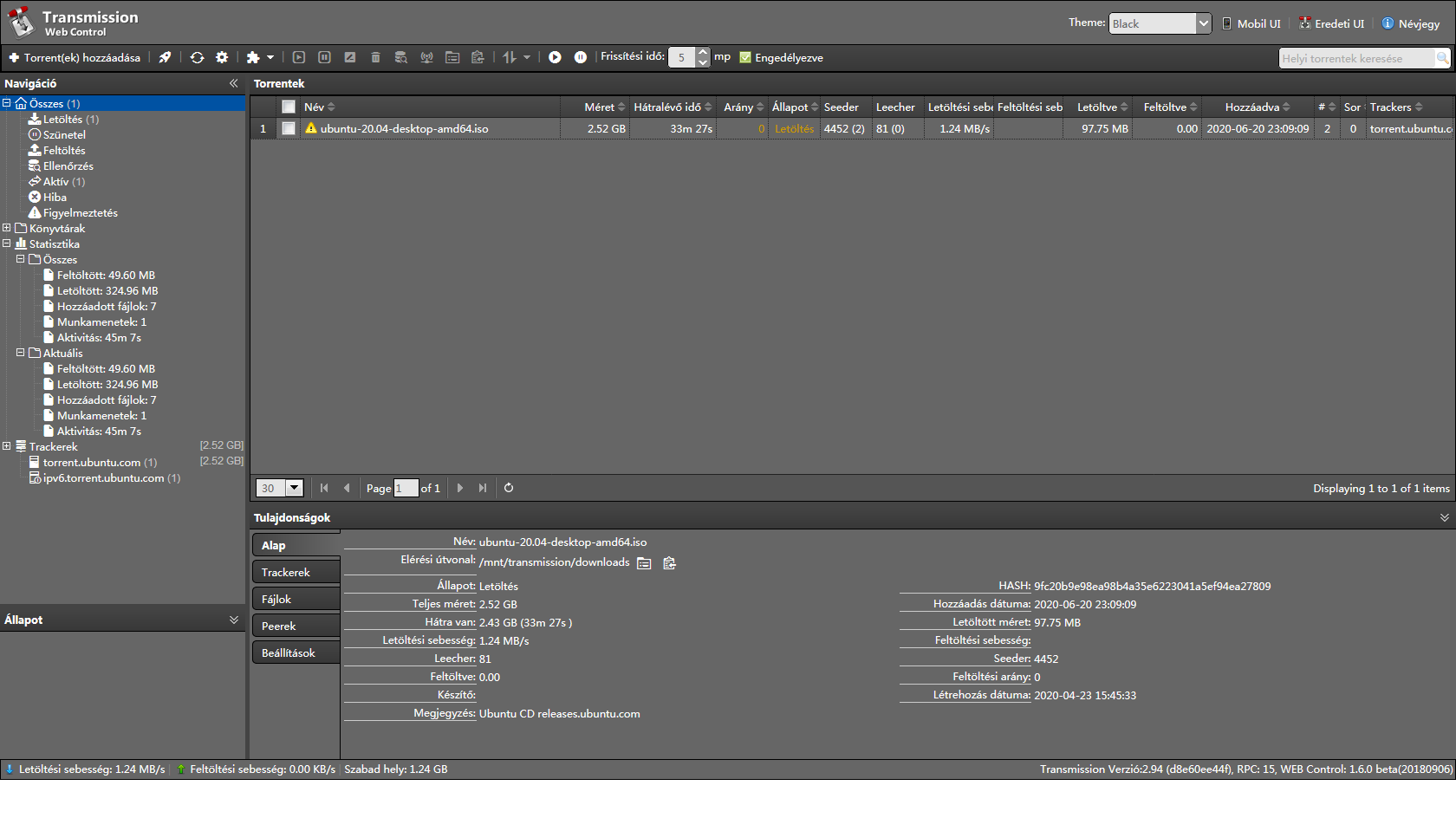The image size is (1456, 831).
Task: Expand the Trackerek tree node
Action: [x=7, y=446]
